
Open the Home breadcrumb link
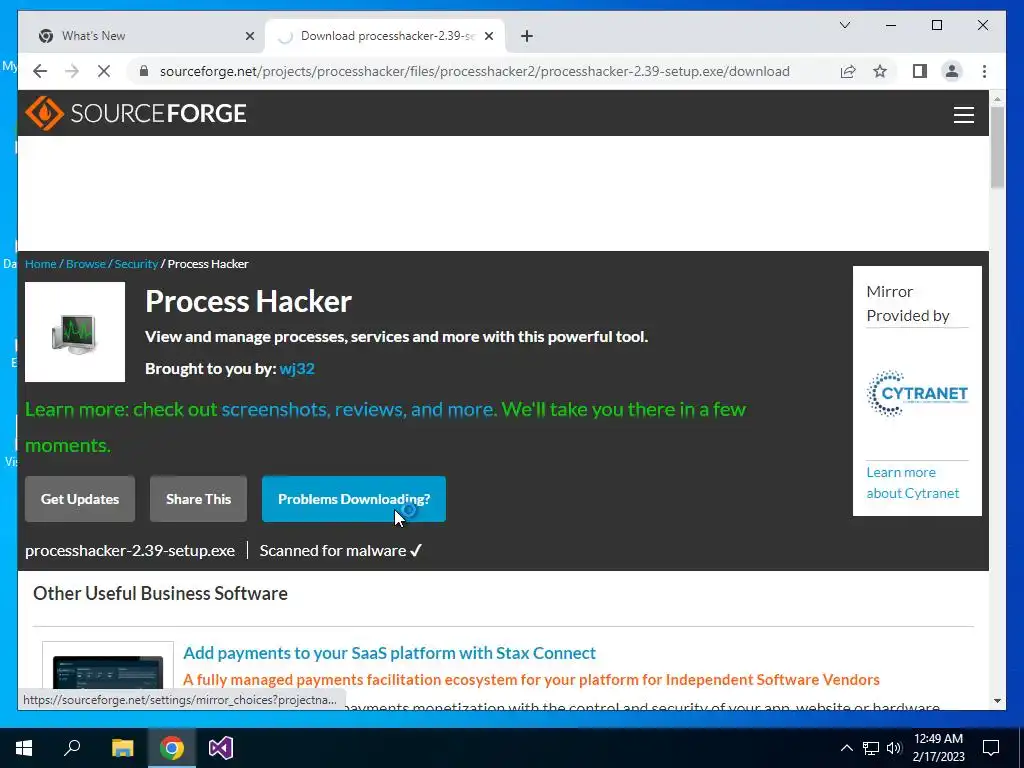(x=40, y=264)
